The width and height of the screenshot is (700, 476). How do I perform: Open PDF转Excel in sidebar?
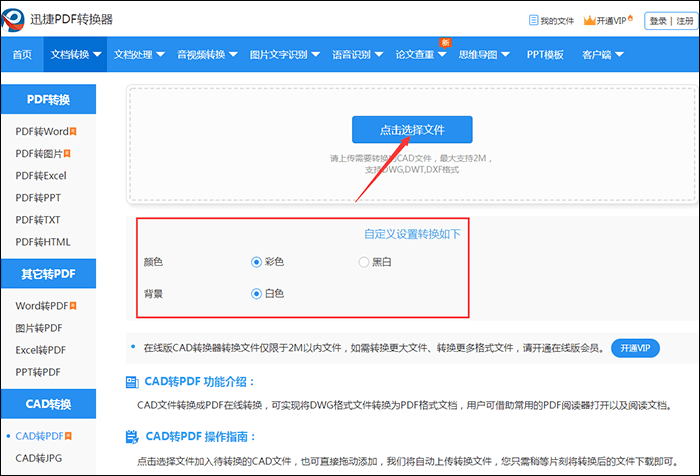(x=41, y=175)
